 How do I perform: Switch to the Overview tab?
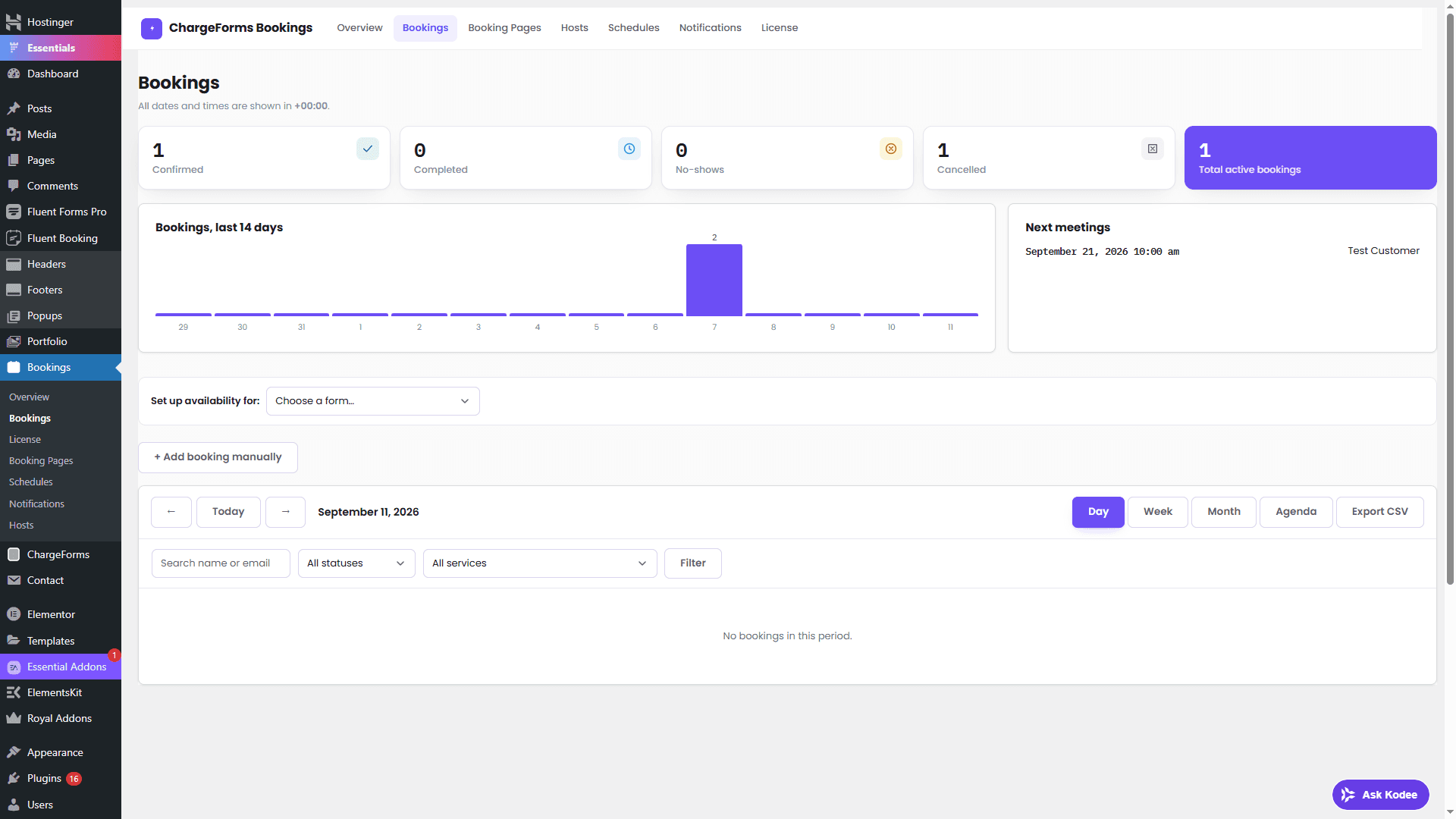tap(359, 28)
